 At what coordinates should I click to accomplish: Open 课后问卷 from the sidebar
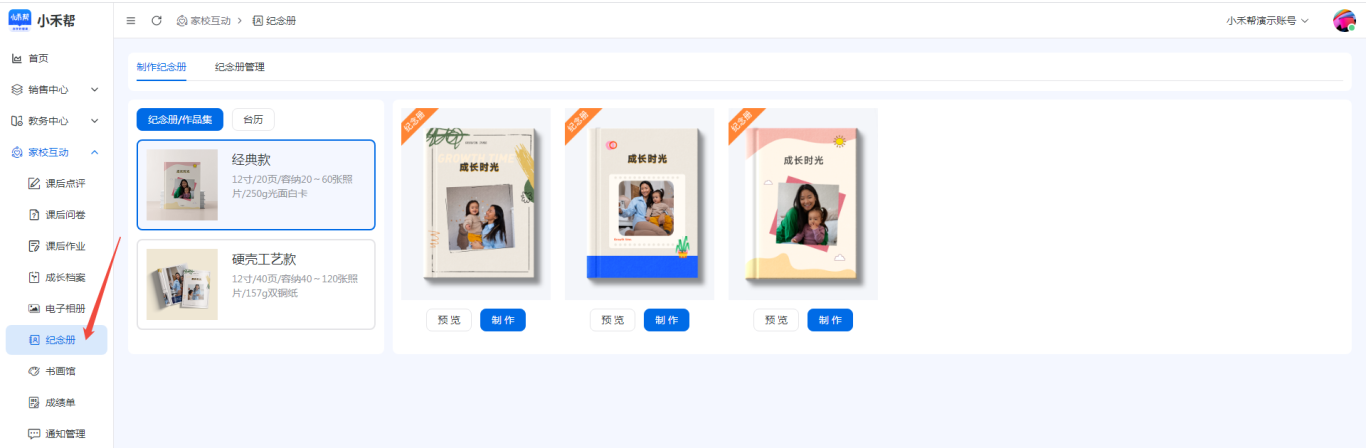(56, 215)
